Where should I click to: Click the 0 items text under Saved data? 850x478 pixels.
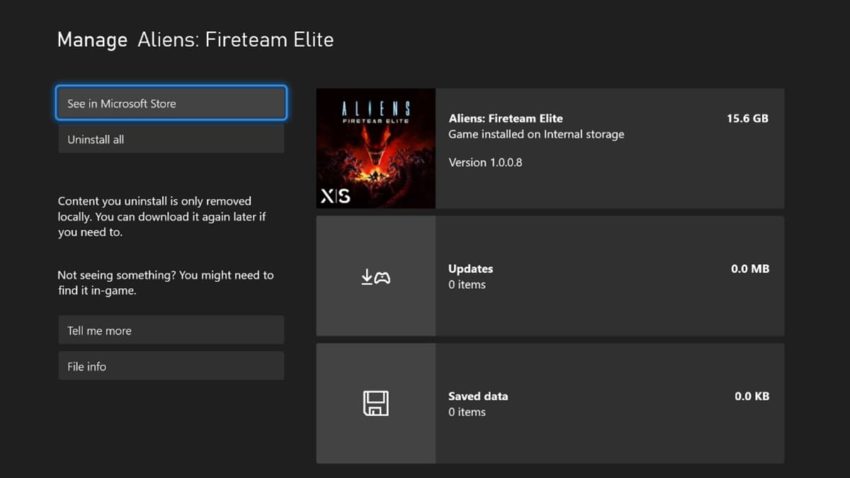(466, 412)
